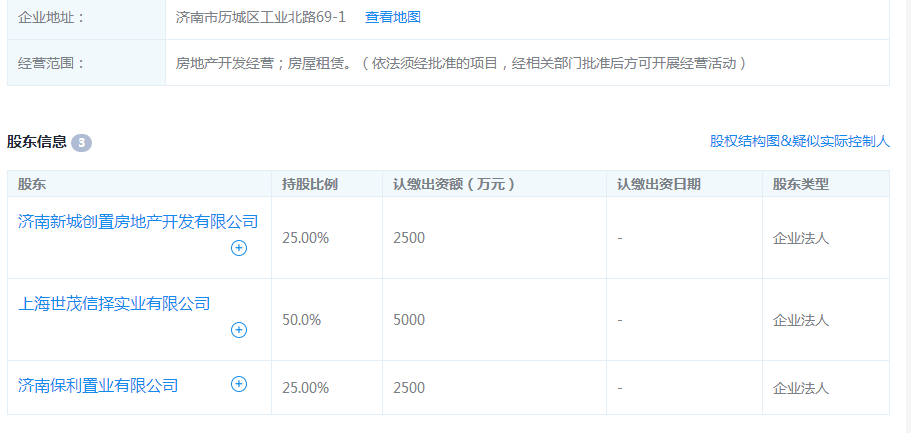
Task: Click the 股东 column header
Action: (x=32, y=184)
